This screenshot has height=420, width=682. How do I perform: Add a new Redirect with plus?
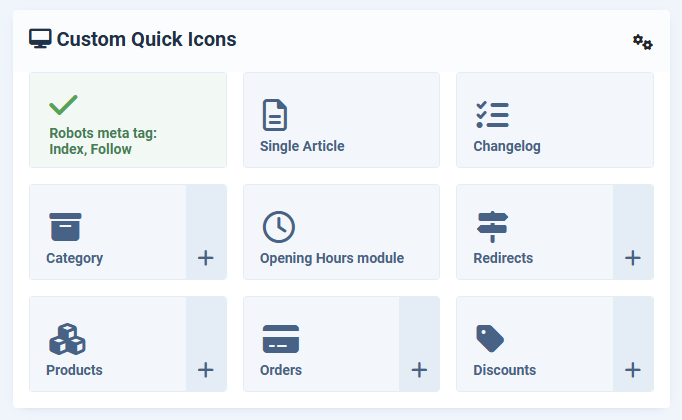click(x=633, y=258)
